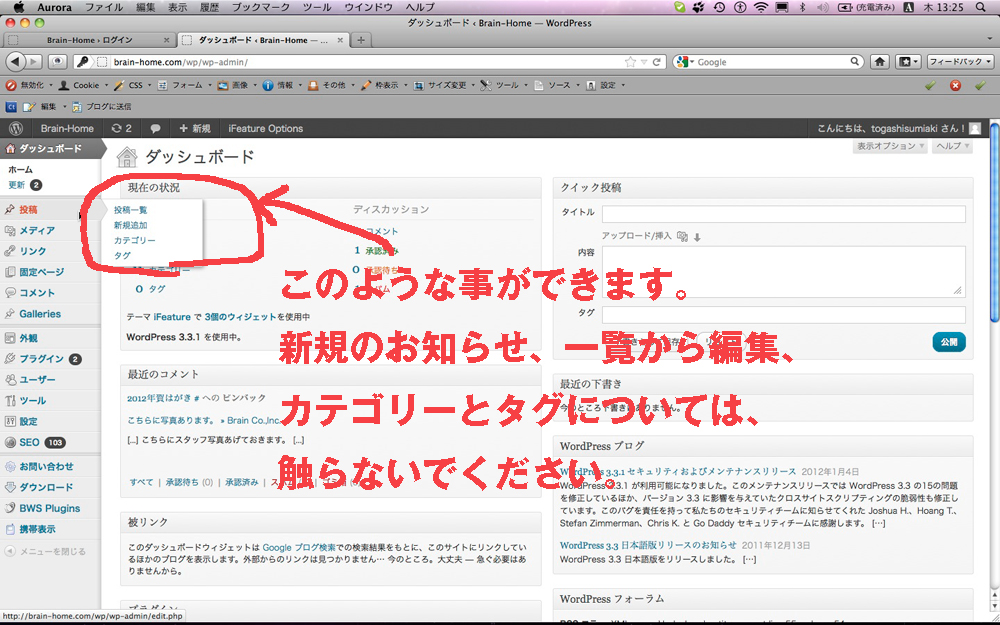
Task: Click the 設定 settings icon in sidebar
Action: (10, 422)
